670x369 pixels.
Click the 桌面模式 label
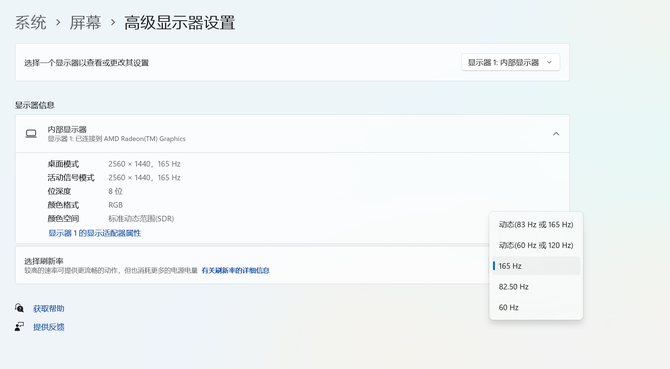coord(63,164)
